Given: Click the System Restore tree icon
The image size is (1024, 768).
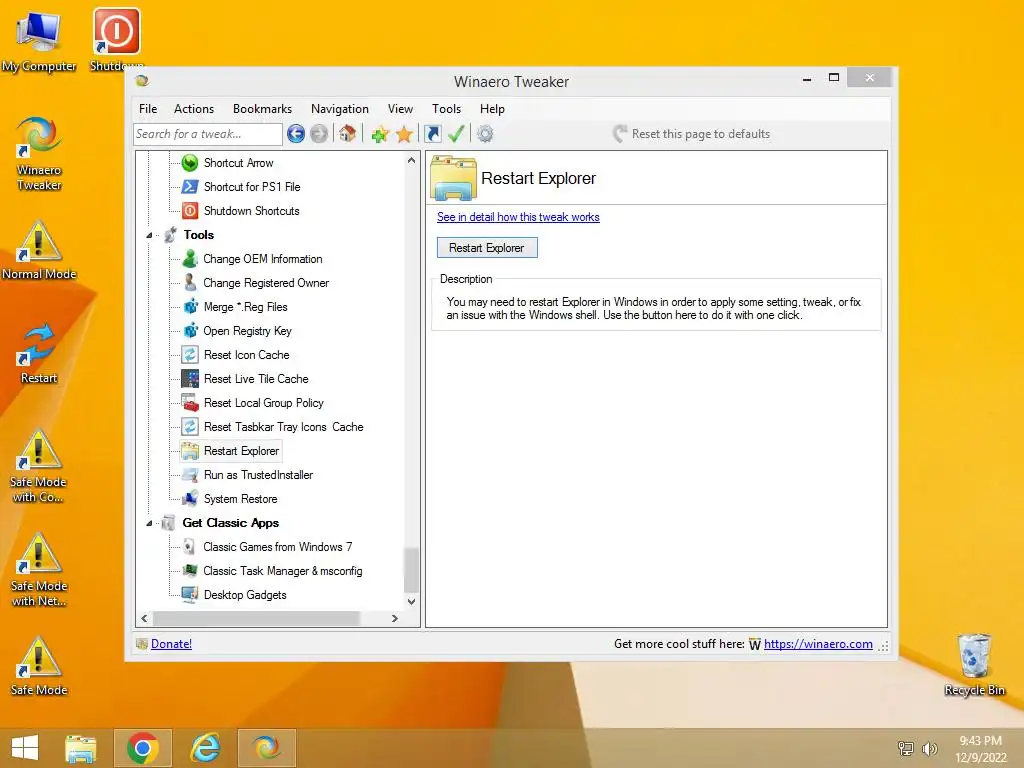Looking at the screenshot, I should 189,499.
